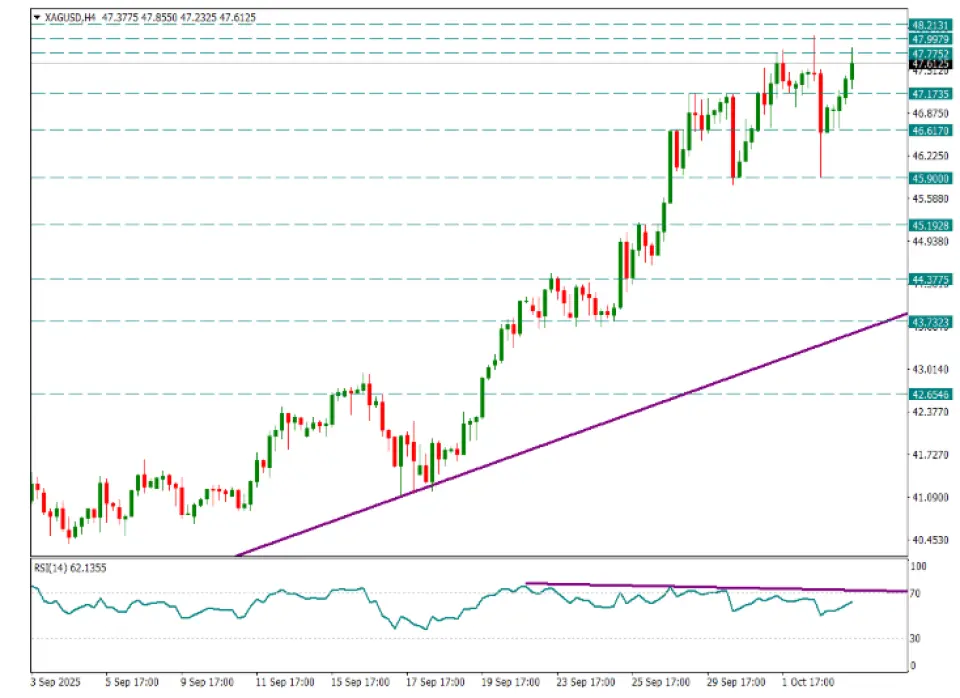Image resolution: width=960 pixels, height=698 pixels.
Task: Select the 45.9000 support level tag
Action: point(929,178)
